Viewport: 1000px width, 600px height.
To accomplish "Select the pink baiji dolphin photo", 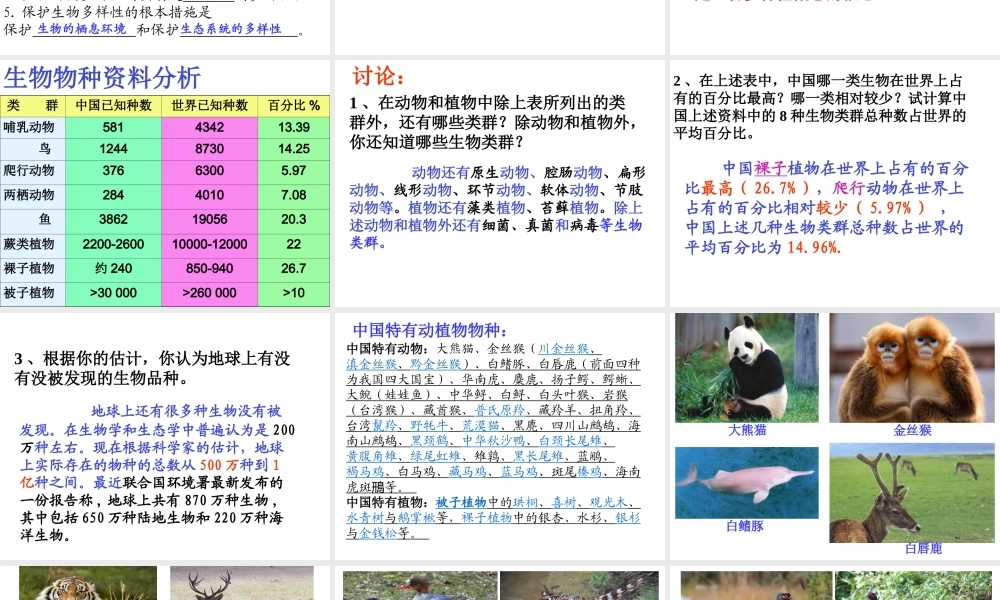I will pos(747,483).
